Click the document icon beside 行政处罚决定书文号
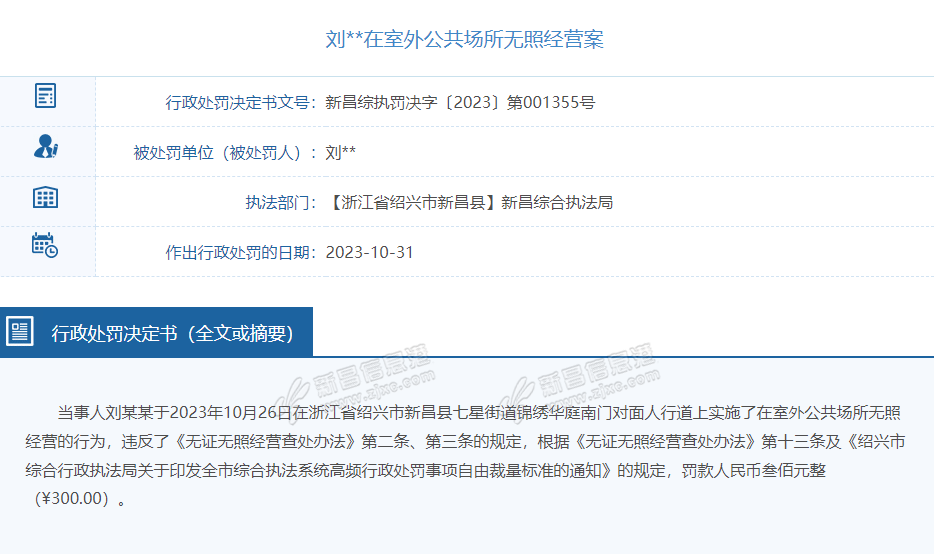Image resolution: width=935 pixels, height=554 pixels. point(45,96)
